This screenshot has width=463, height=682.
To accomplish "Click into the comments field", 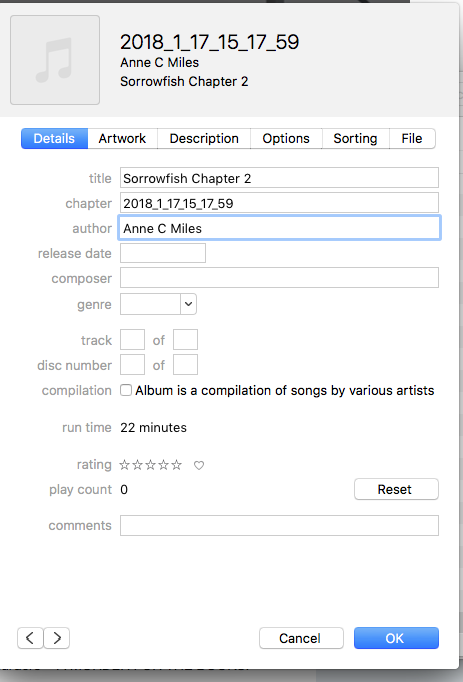I will click(x=279, y=525).
